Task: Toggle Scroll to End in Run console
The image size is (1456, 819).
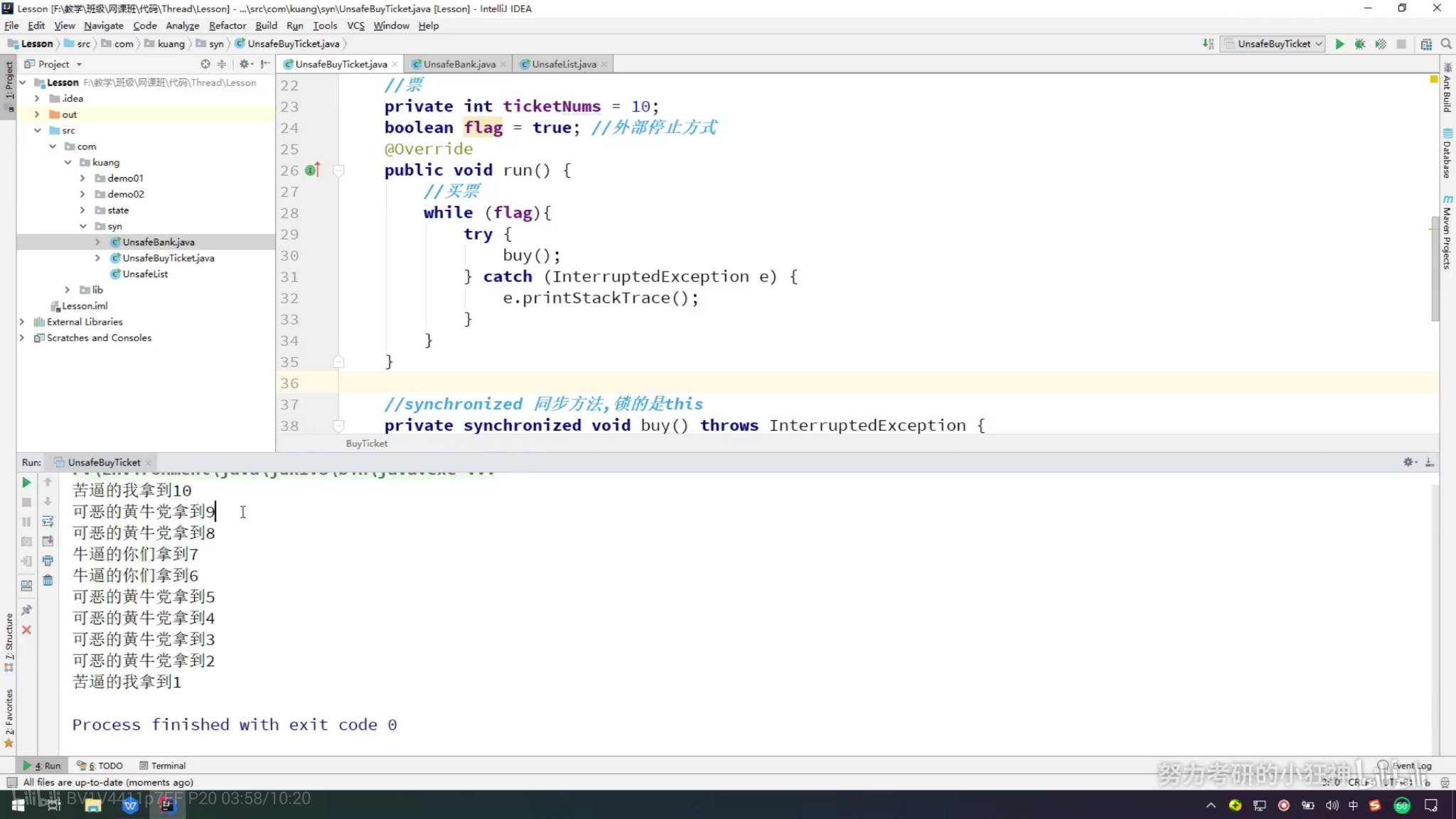Action: pyautogui.click(x=48, y=542)
